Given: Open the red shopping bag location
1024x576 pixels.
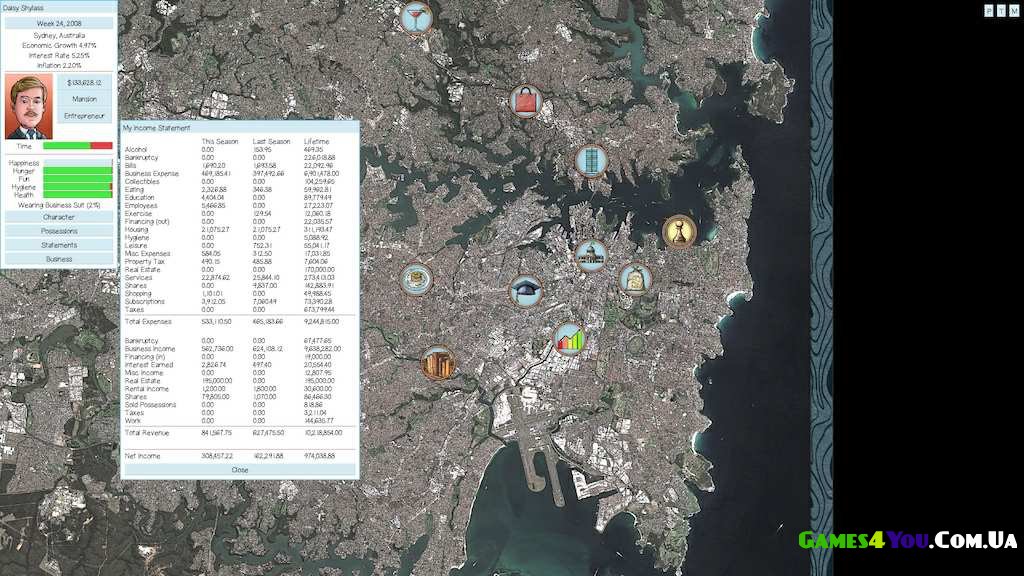Looking at the screenshot, I should coord(526,100).
